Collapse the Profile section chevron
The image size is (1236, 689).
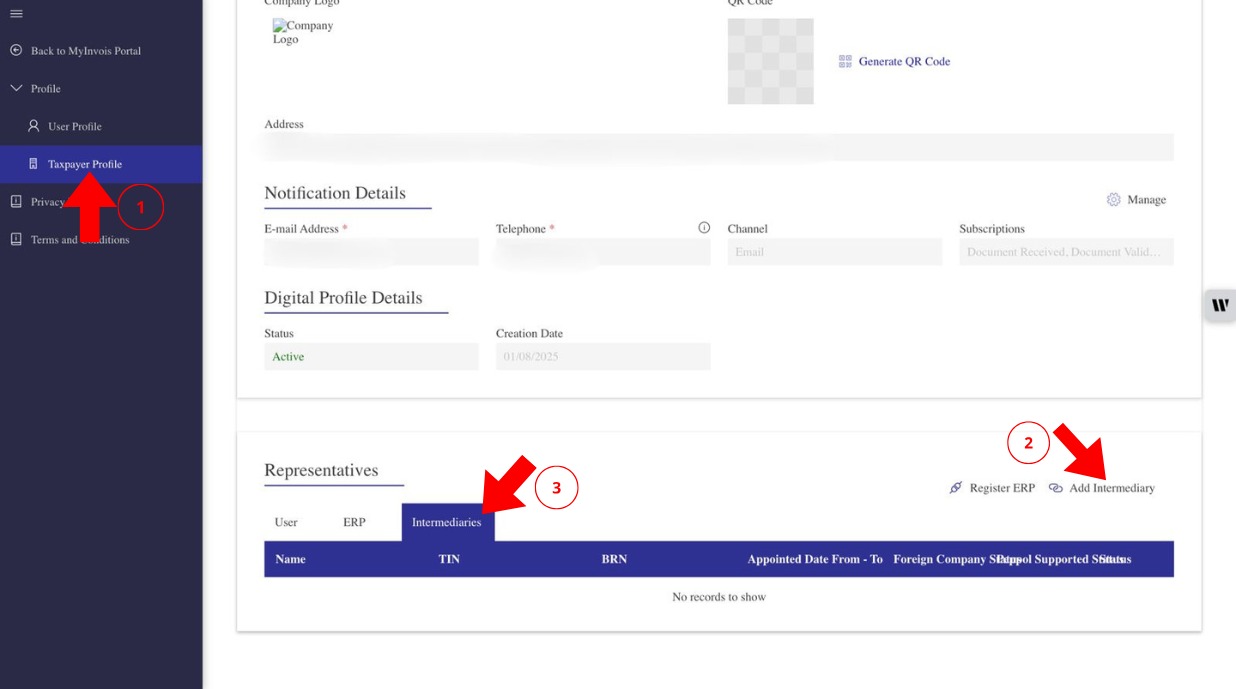[16, 88]
